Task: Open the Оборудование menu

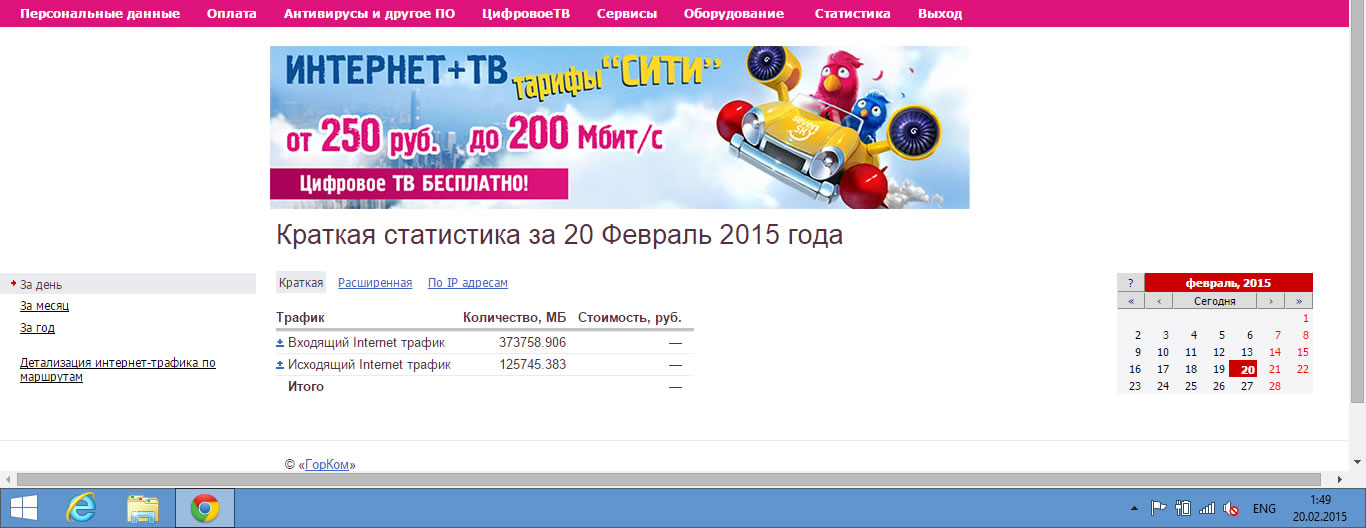Action: (734, 14)
